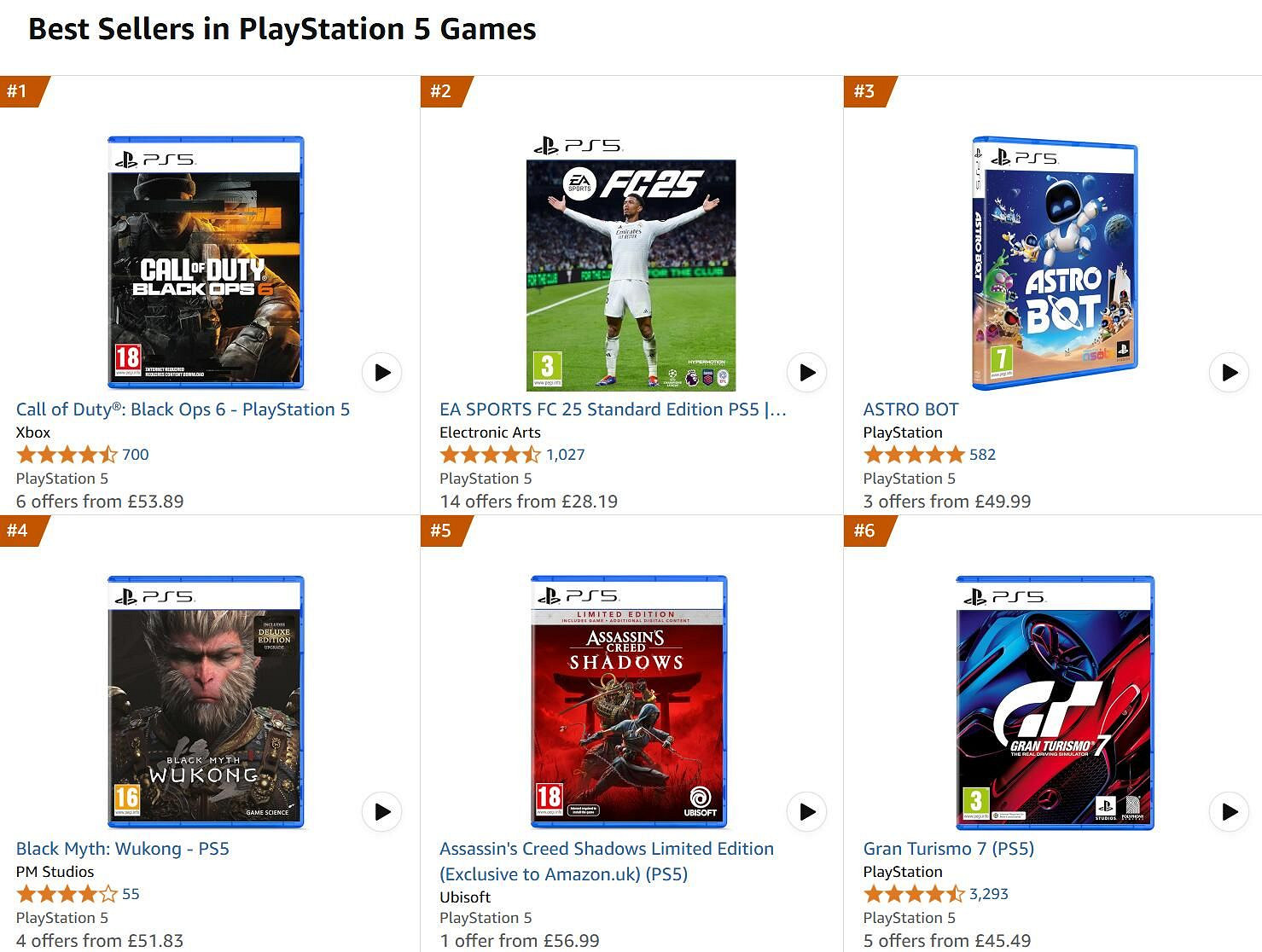Play the Black Myth: Wukong video
1262x952 pixels.
[x=381, y=812]
